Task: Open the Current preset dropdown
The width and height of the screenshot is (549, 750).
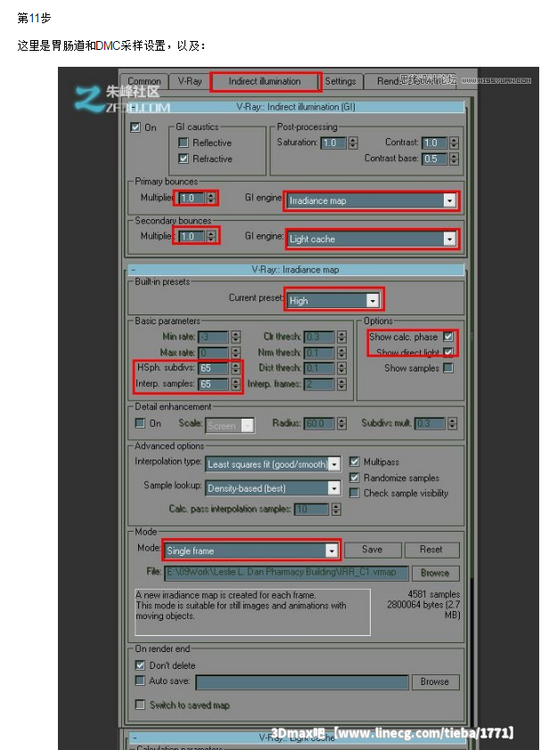Action: [x=333, y=300]
